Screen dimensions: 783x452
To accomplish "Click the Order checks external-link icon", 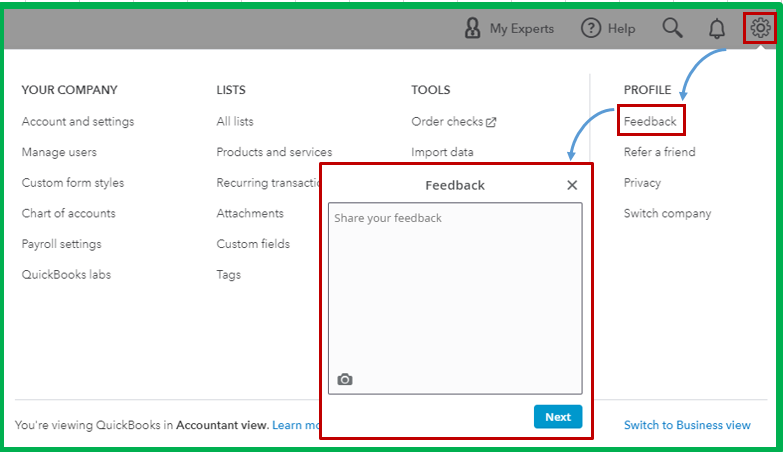I will pos(491,122).
